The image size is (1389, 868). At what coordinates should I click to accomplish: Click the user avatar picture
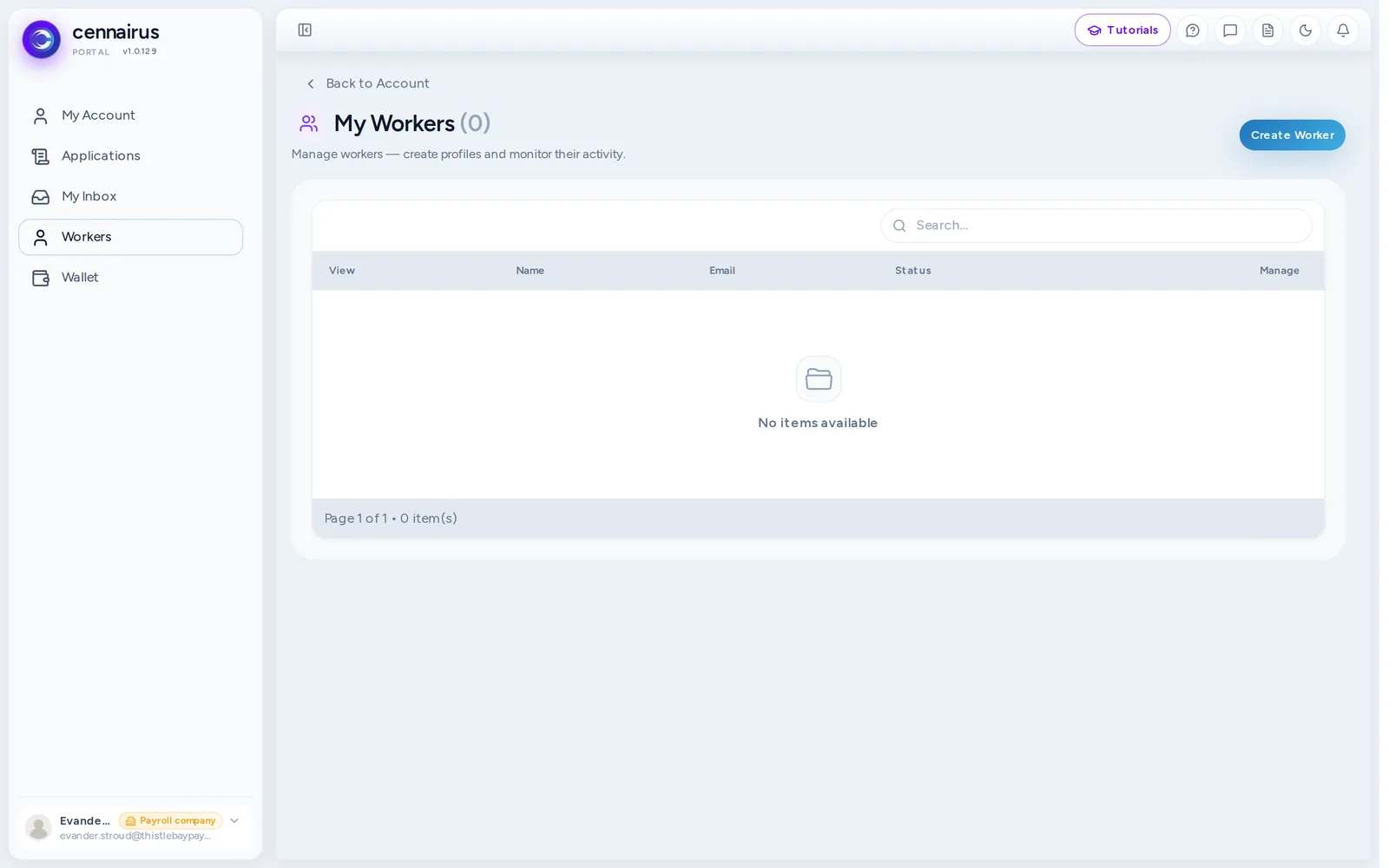pos(38,828)
